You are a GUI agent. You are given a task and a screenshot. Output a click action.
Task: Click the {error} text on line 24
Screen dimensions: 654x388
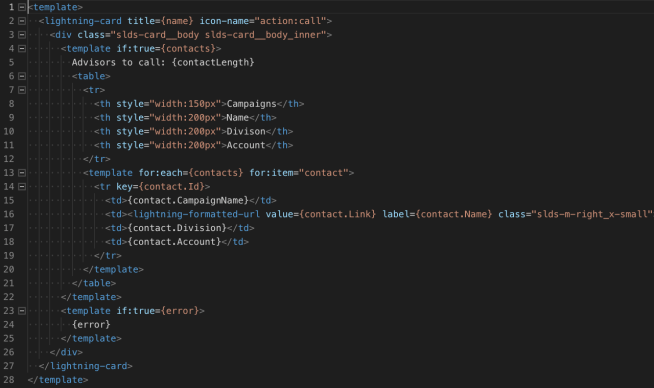click(91, 325)
